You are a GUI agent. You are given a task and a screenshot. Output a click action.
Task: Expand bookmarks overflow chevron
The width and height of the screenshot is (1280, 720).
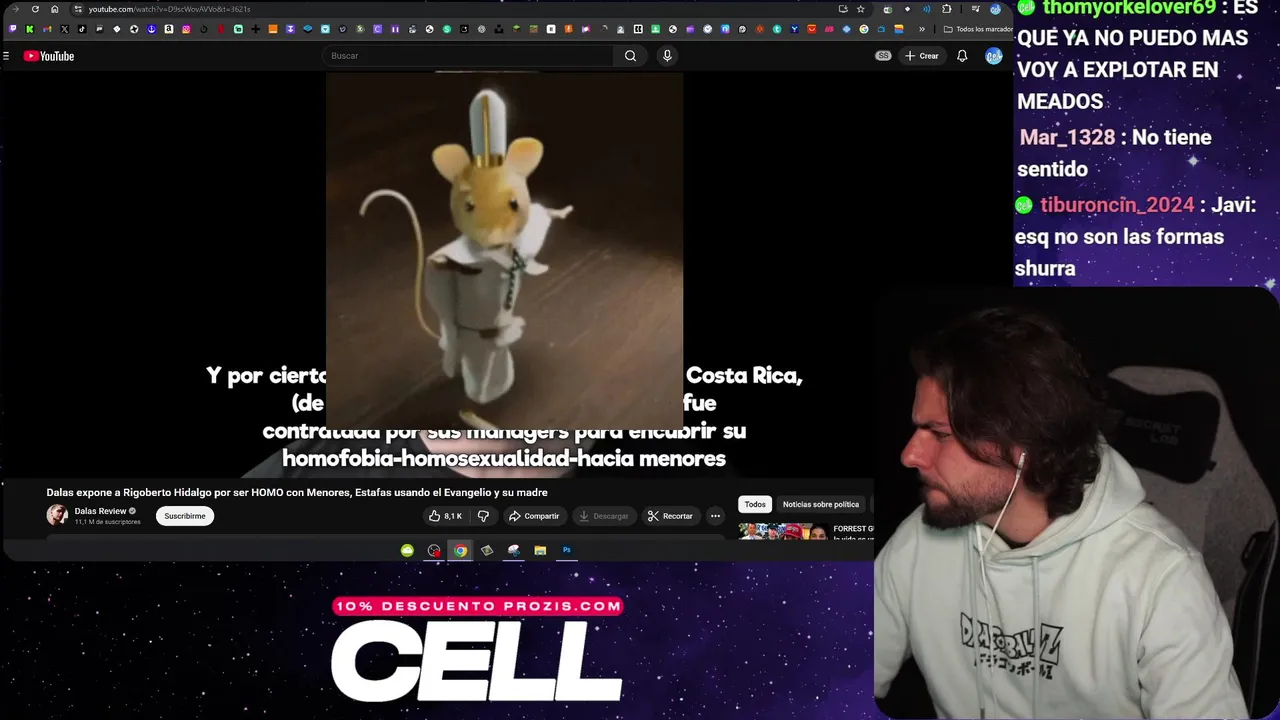click(922, 29)
